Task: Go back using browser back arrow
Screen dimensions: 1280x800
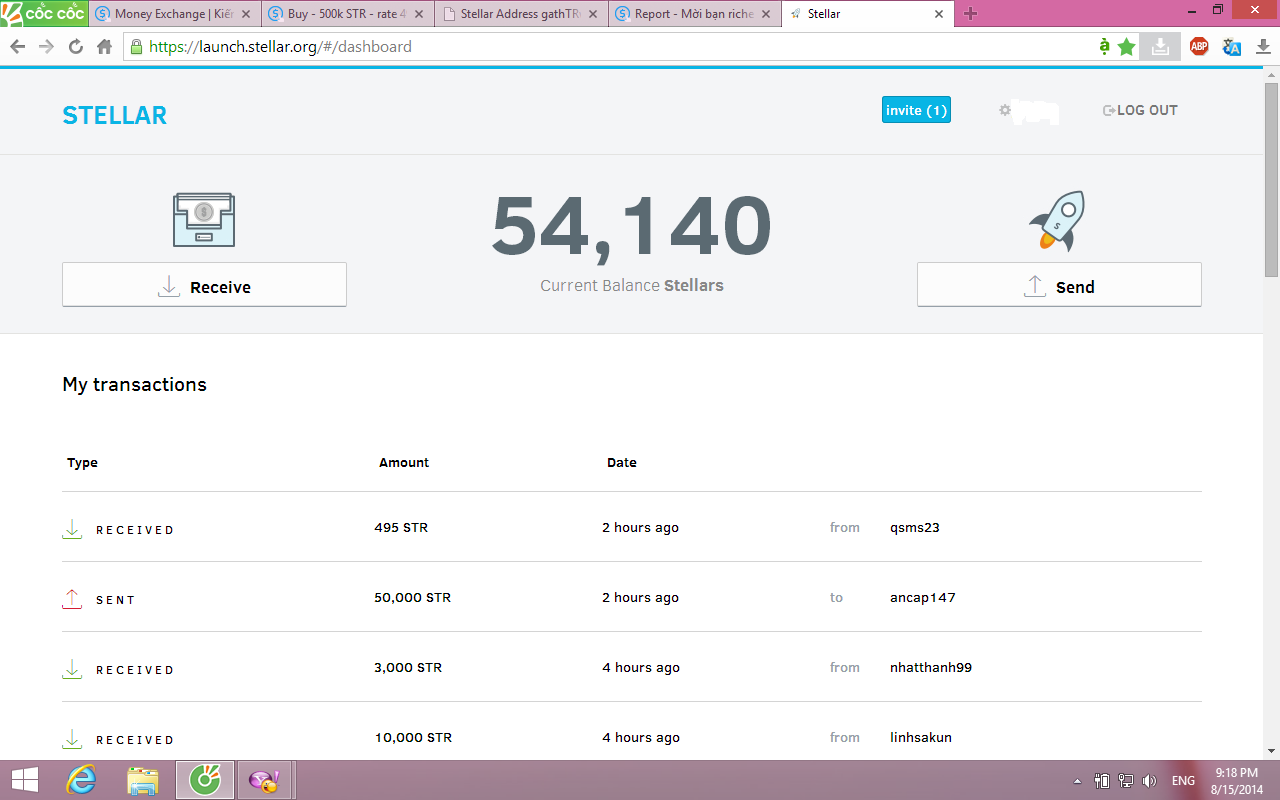Action: pyautogui.click(x=17, y=47)
